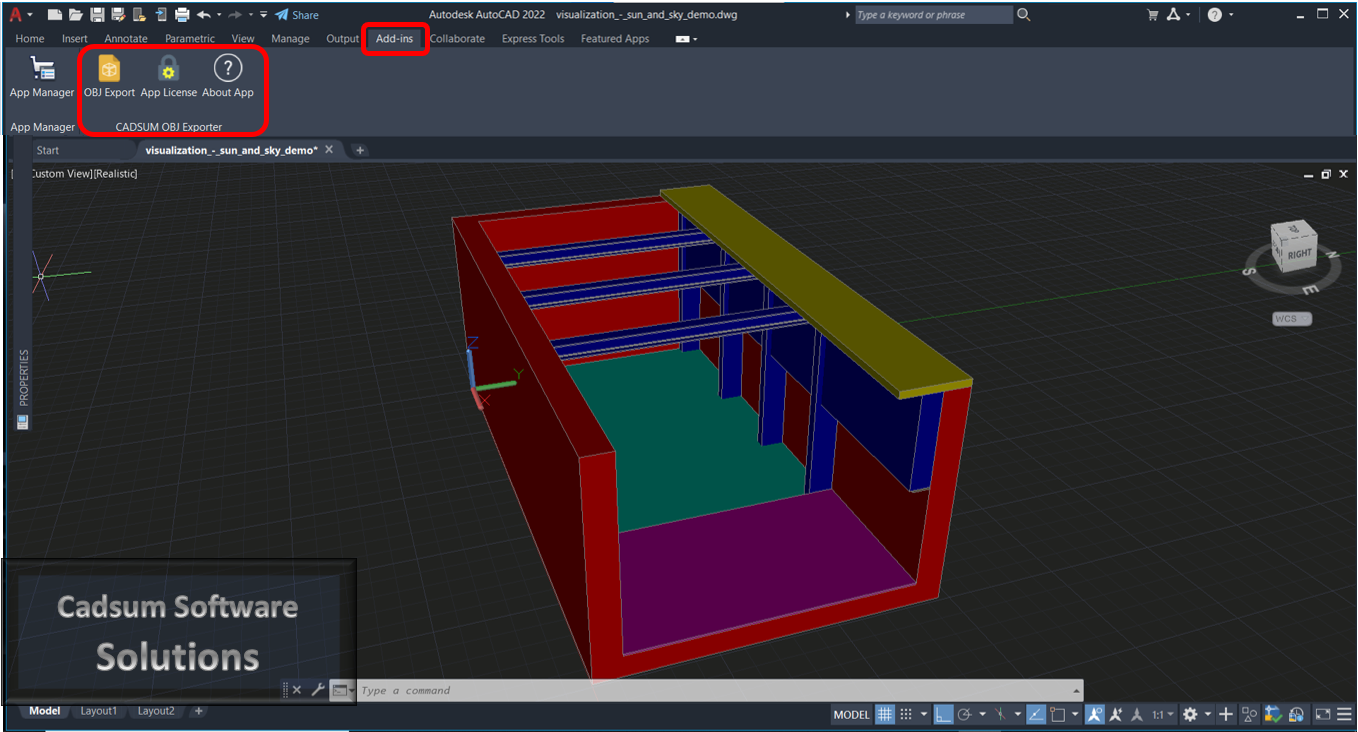Select the Annotate ribbon tab
This screenshot has height=732, width=1358.
126,39
